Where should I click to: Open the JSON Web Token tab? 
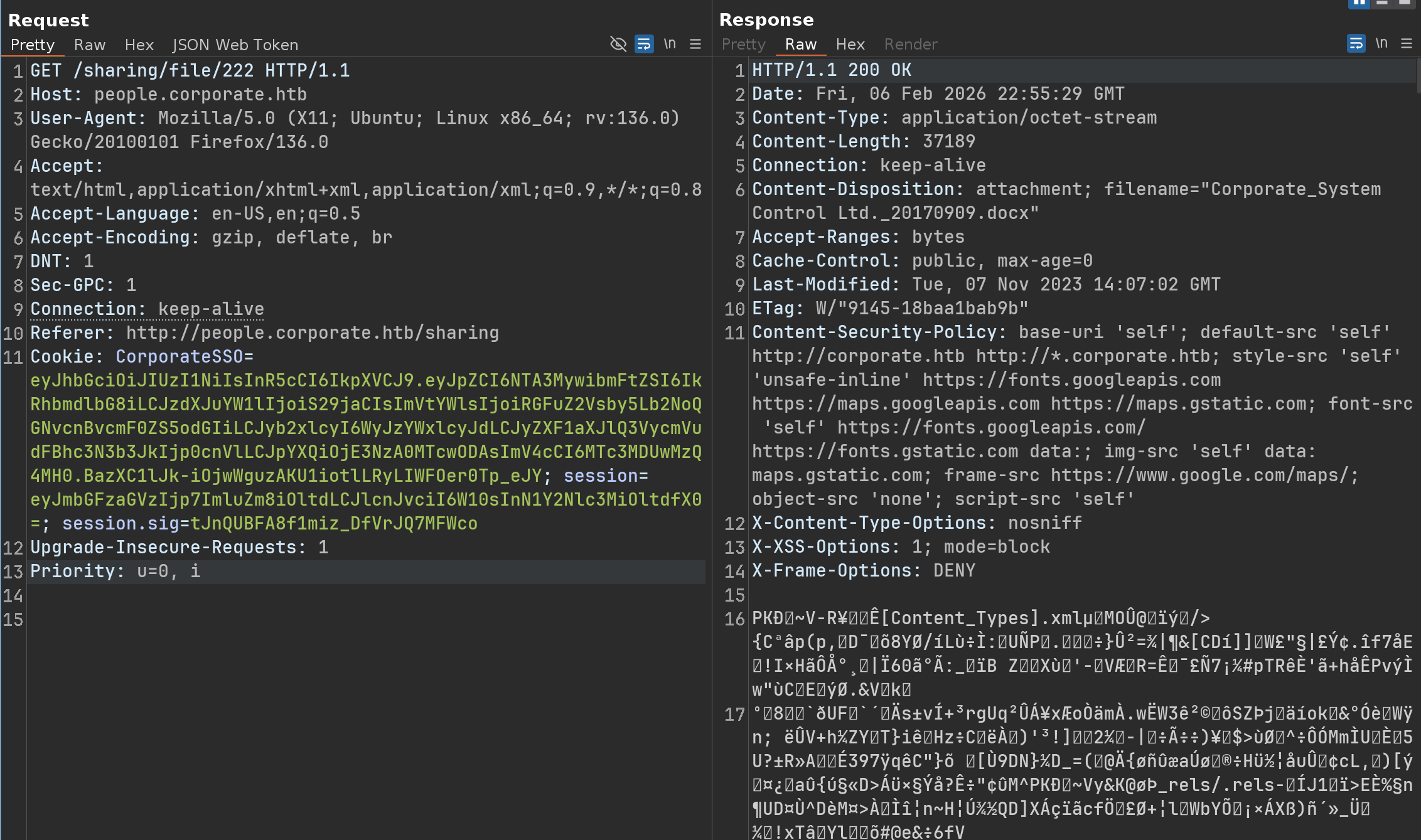coord(235,45)
